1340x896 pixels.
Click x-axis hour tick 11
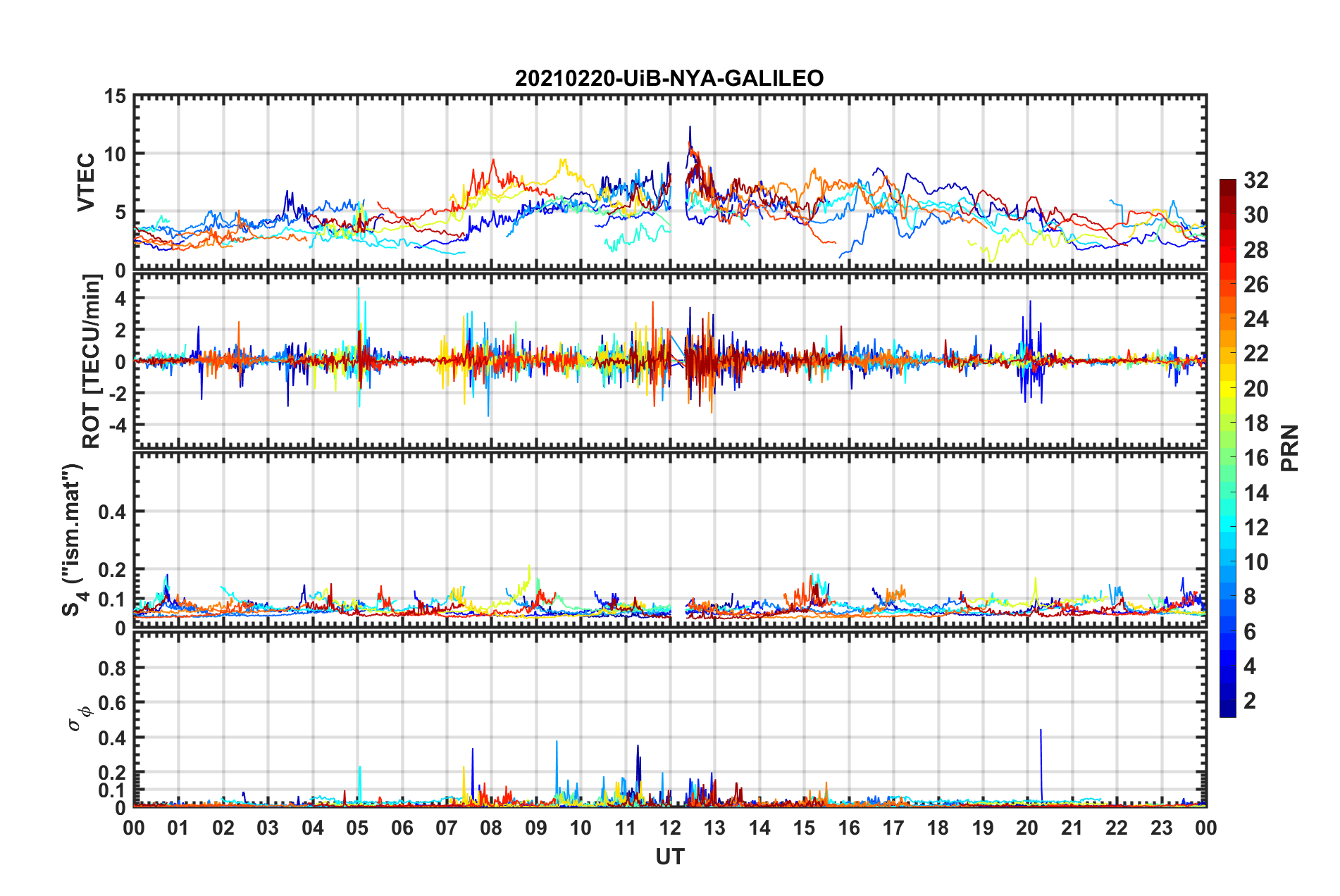[626, 828]
